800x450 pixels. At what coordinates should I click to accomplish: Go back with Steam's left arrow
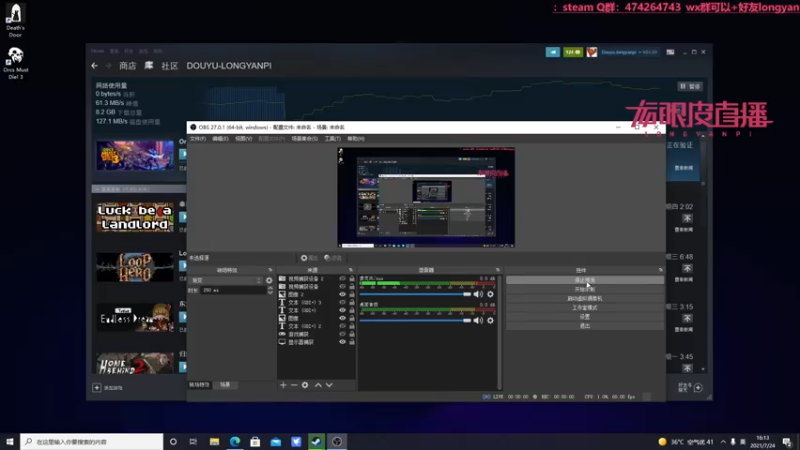click(x=94, y=66)
